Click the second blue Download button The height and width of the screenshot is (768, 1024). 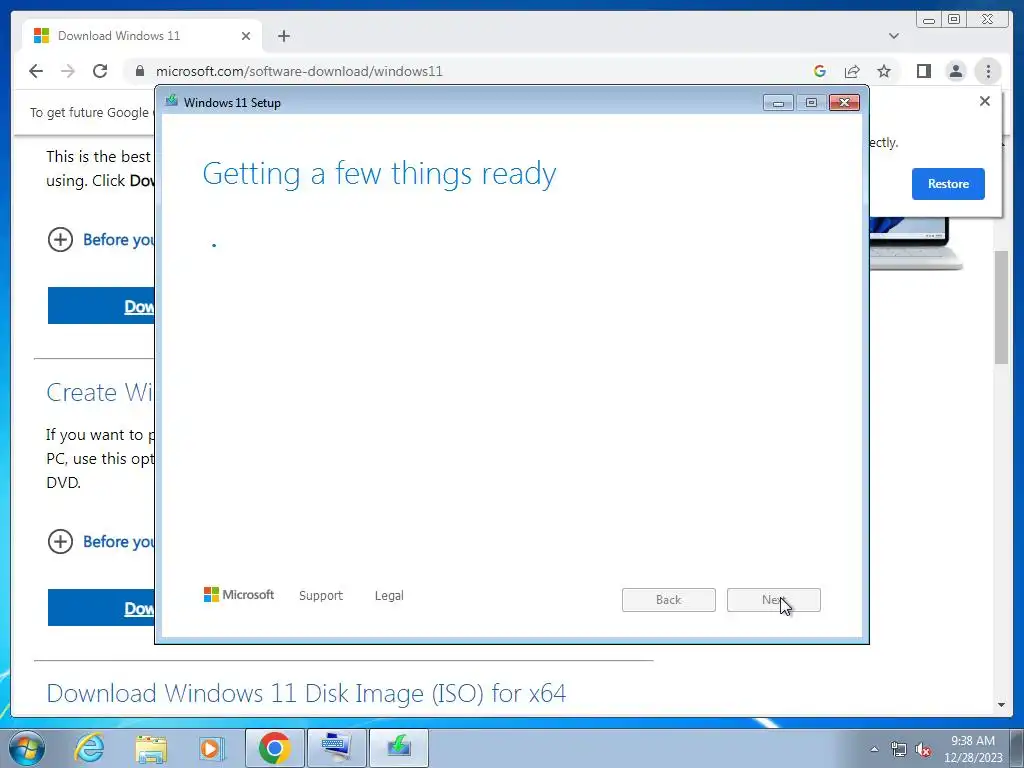tap(101, 607)
